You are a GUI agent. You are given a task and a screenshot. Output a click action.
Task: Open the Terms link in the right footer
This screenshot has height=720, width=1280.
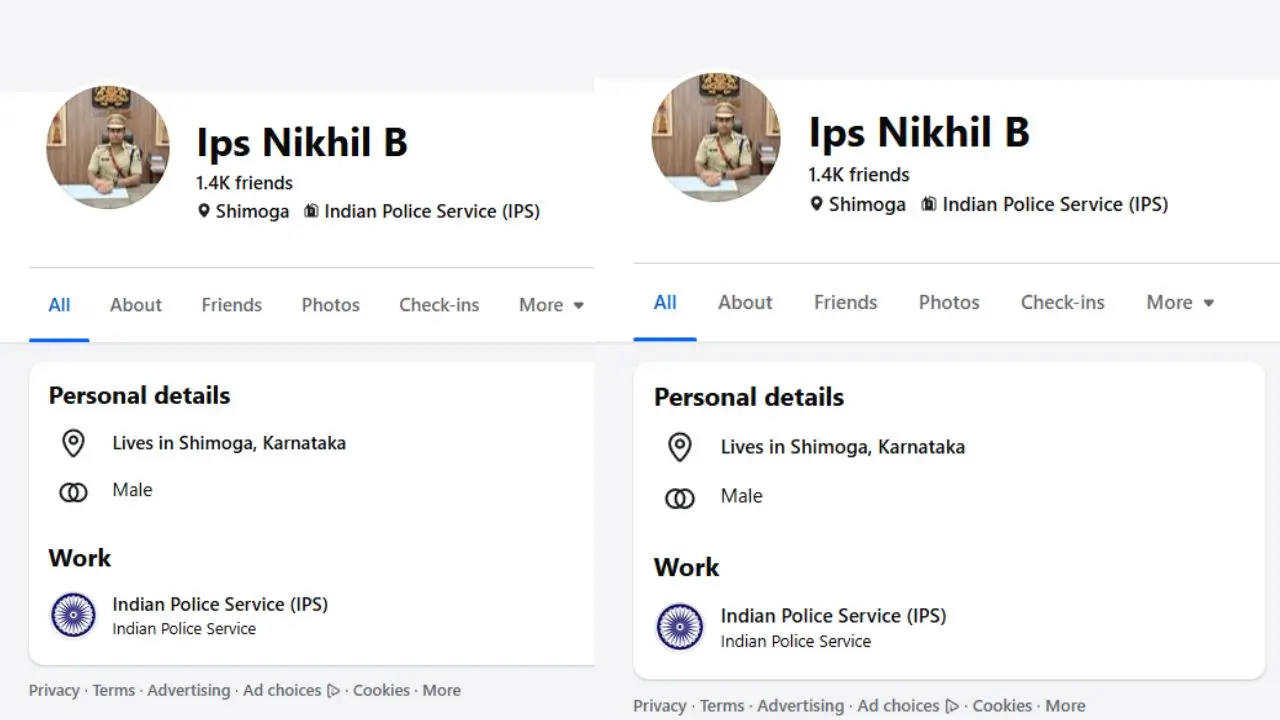722,706
